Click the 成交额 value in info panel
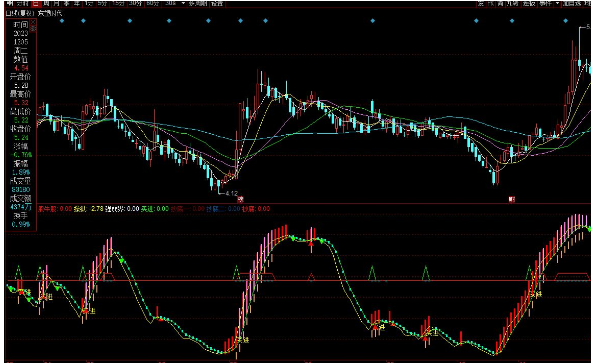 [x=21, y=207]
